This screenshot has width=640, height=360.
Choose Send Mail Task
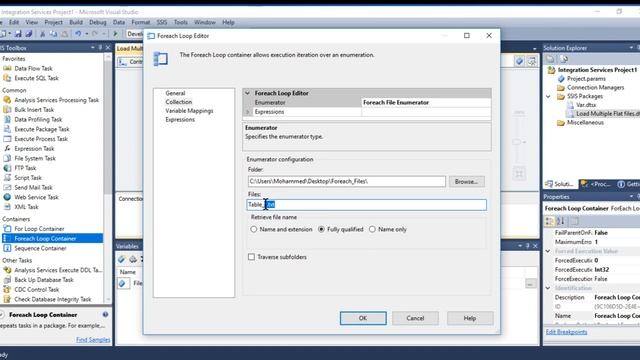(33, 188)
